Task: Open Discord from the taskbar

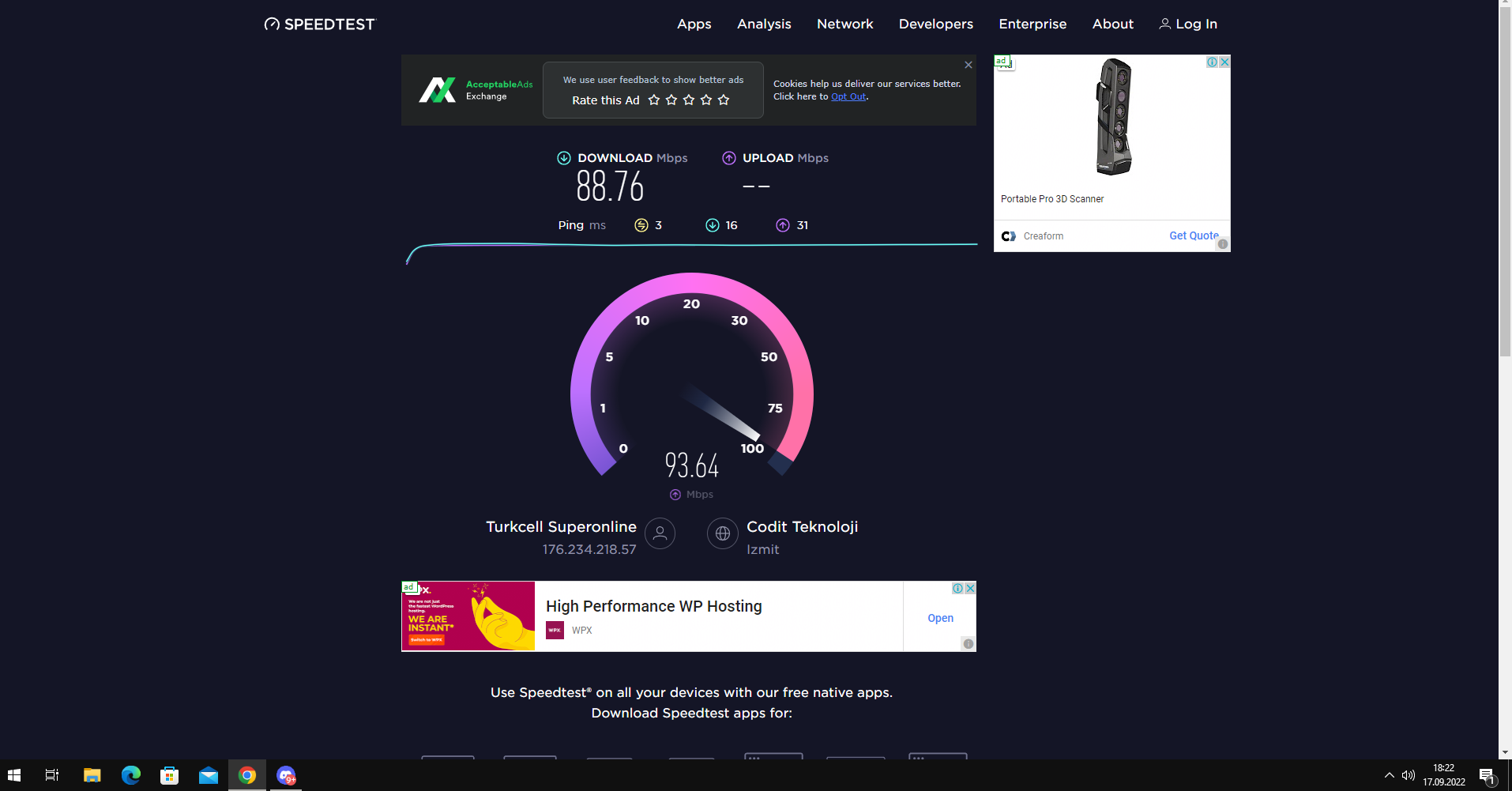Action: (x=286, y=775)
